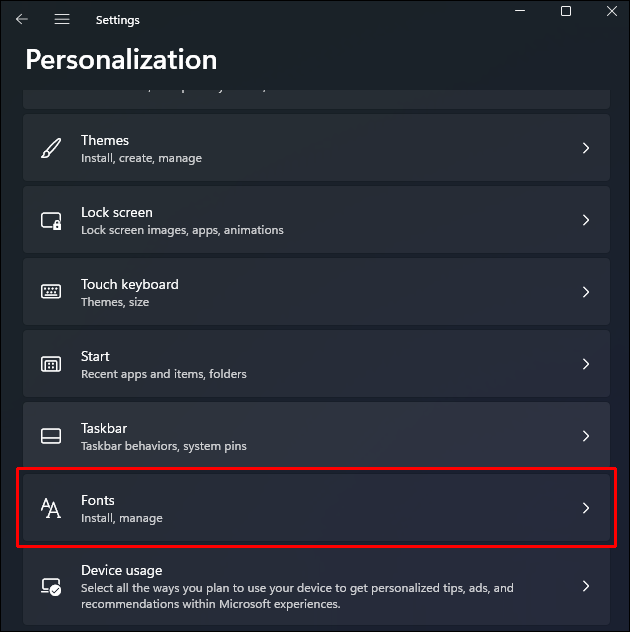Click the Device usage icon
Screen dimensions: 630x632
51,586
